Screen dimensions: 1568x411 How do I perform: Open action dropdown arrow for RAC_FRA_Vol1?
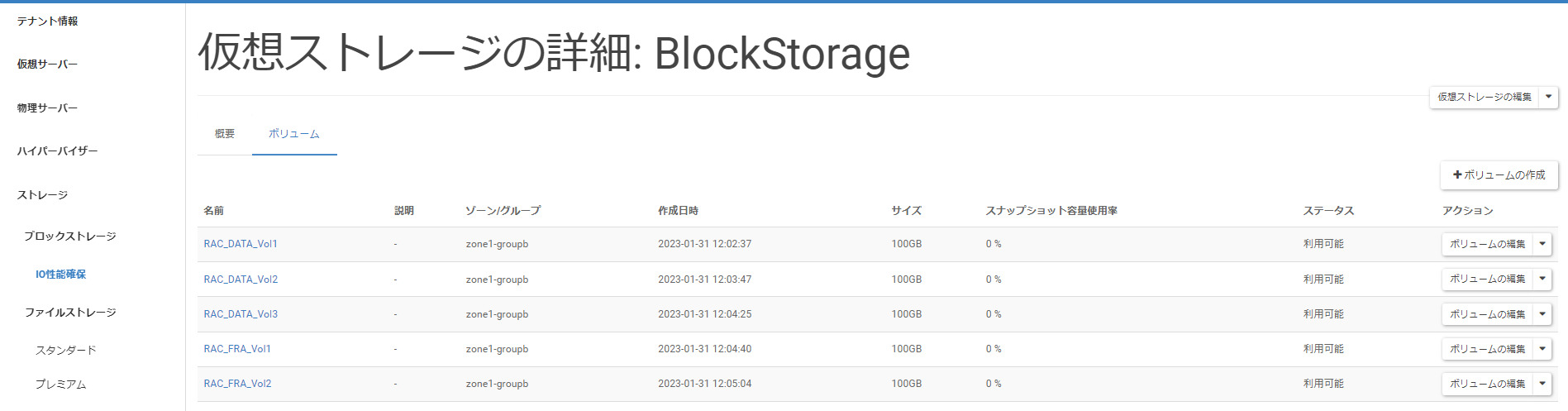(x=1542, y=349)
